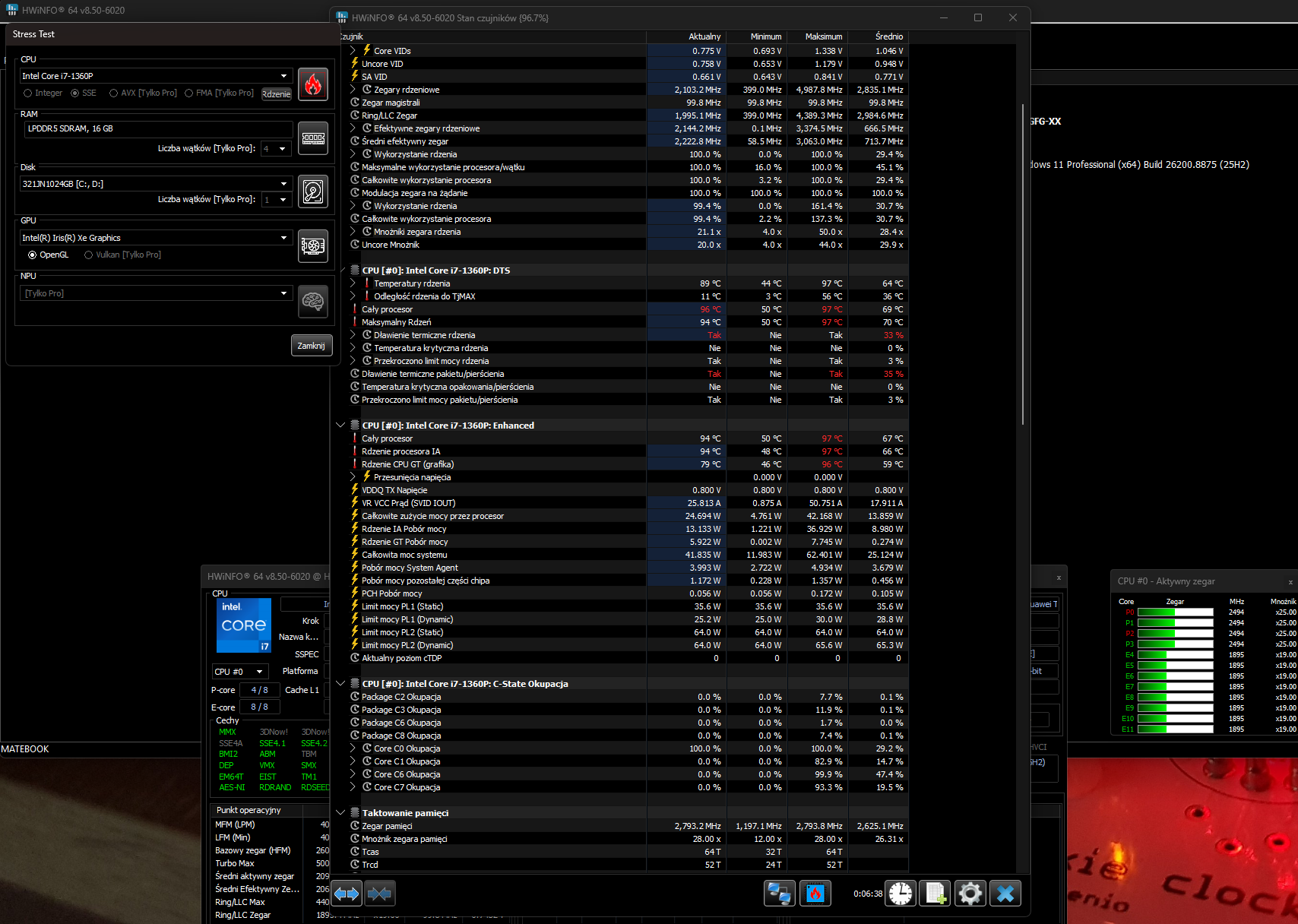Image resolution: width=1298 pixels, height=924 pixels.
Task: Click the P0 core clock bar
Action: click(x=1175, y=612)
